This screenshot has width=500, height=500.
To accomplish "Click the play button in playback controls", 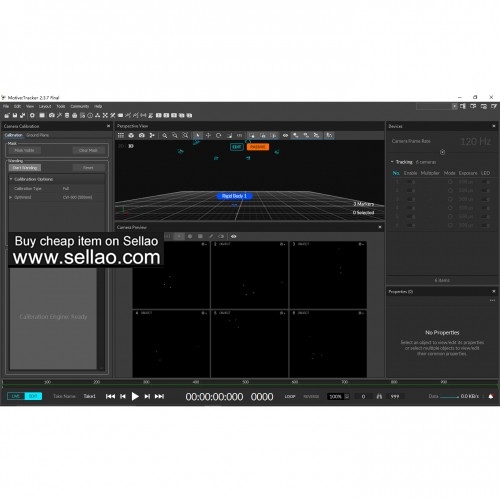I will coord(135,396).
